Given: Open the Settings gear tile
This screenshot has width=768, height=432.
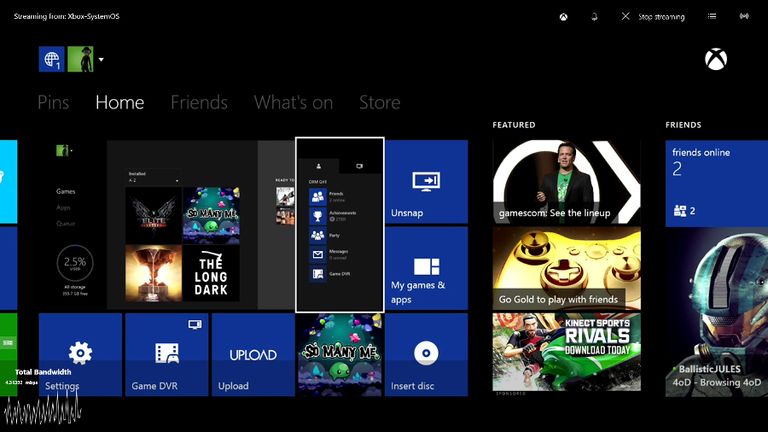Looking at the screenshot, I should 80,355.
